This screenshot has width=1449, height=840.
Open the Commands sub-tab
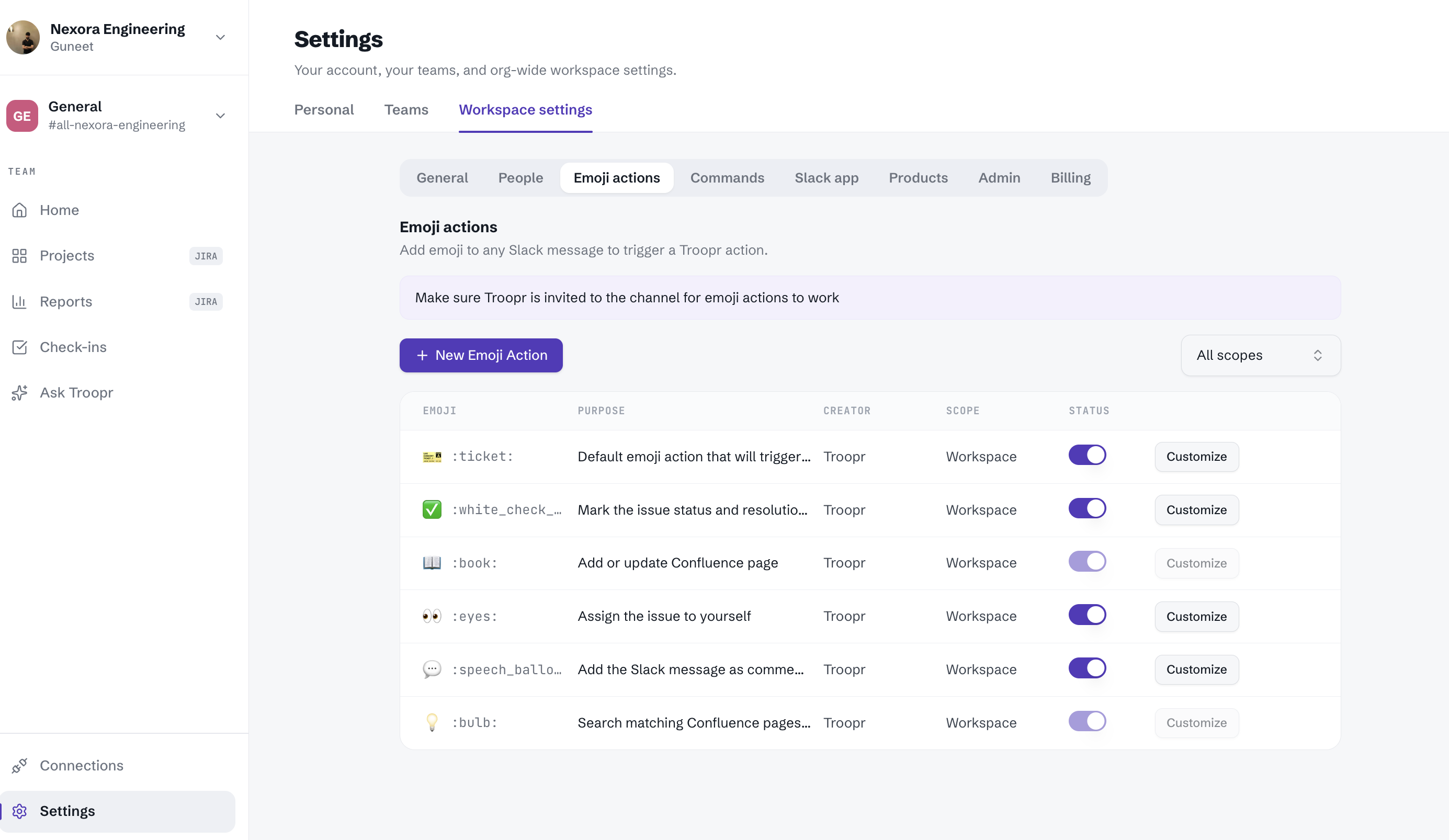727,178
